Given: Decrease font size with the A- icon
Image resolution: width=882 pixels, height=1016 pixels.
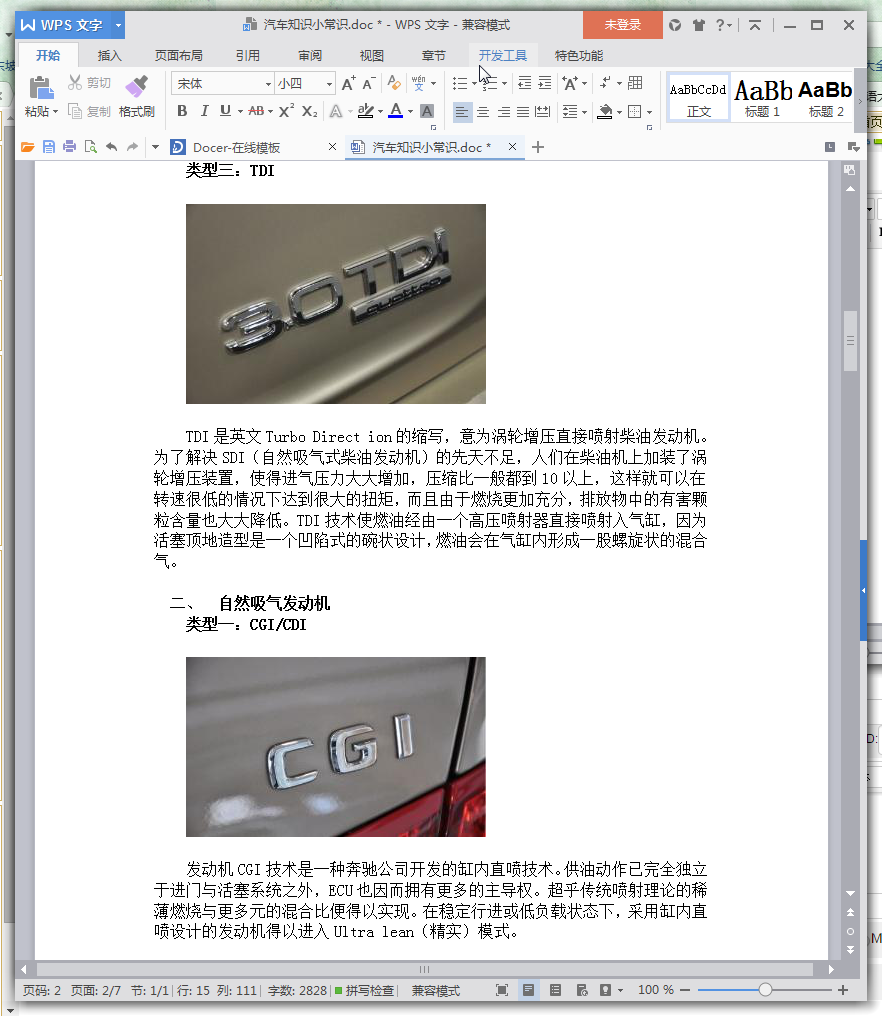Looking at the screenshot, I should (369, 84).
